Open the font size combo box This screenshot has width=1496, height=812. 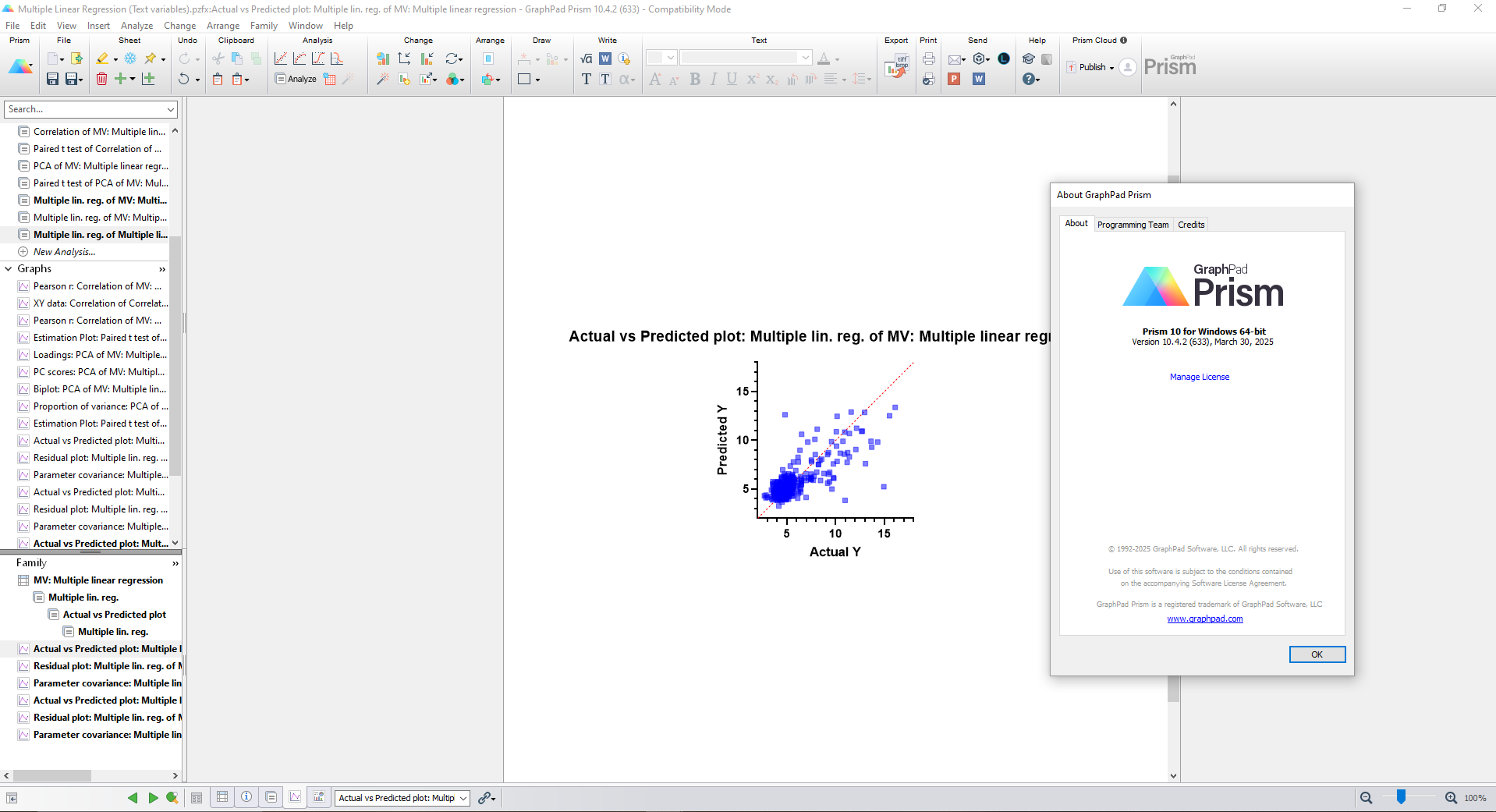(661, 58)
